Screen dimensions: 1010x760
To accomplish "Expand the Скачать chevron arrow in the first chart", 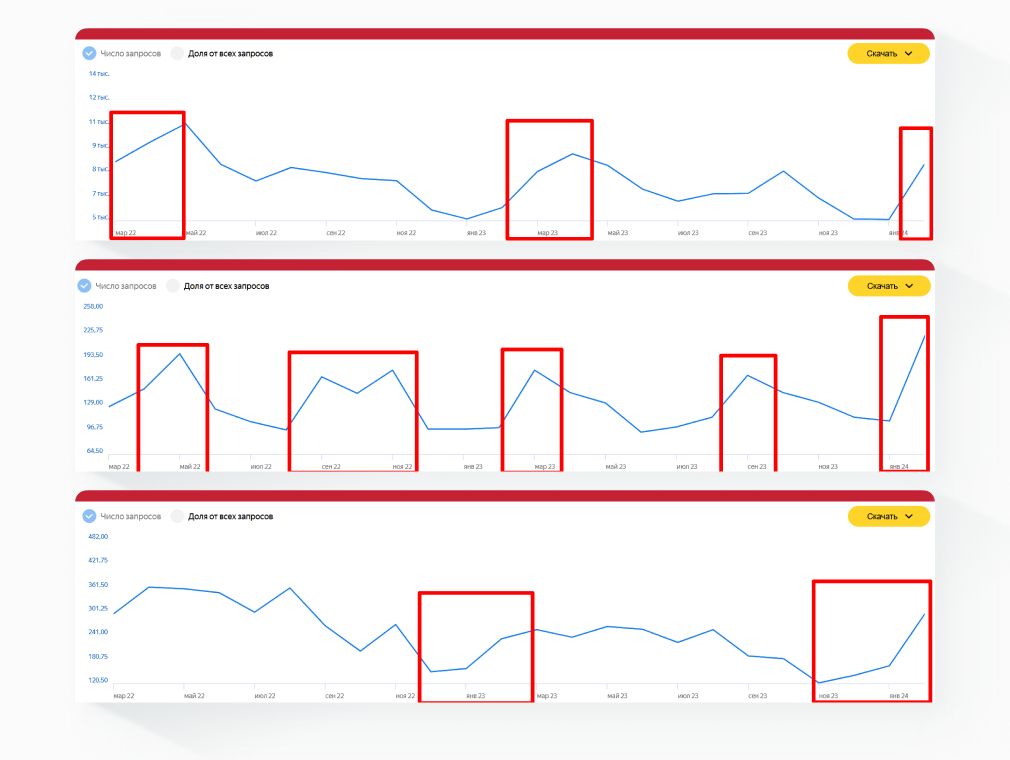I will [909, 54].
